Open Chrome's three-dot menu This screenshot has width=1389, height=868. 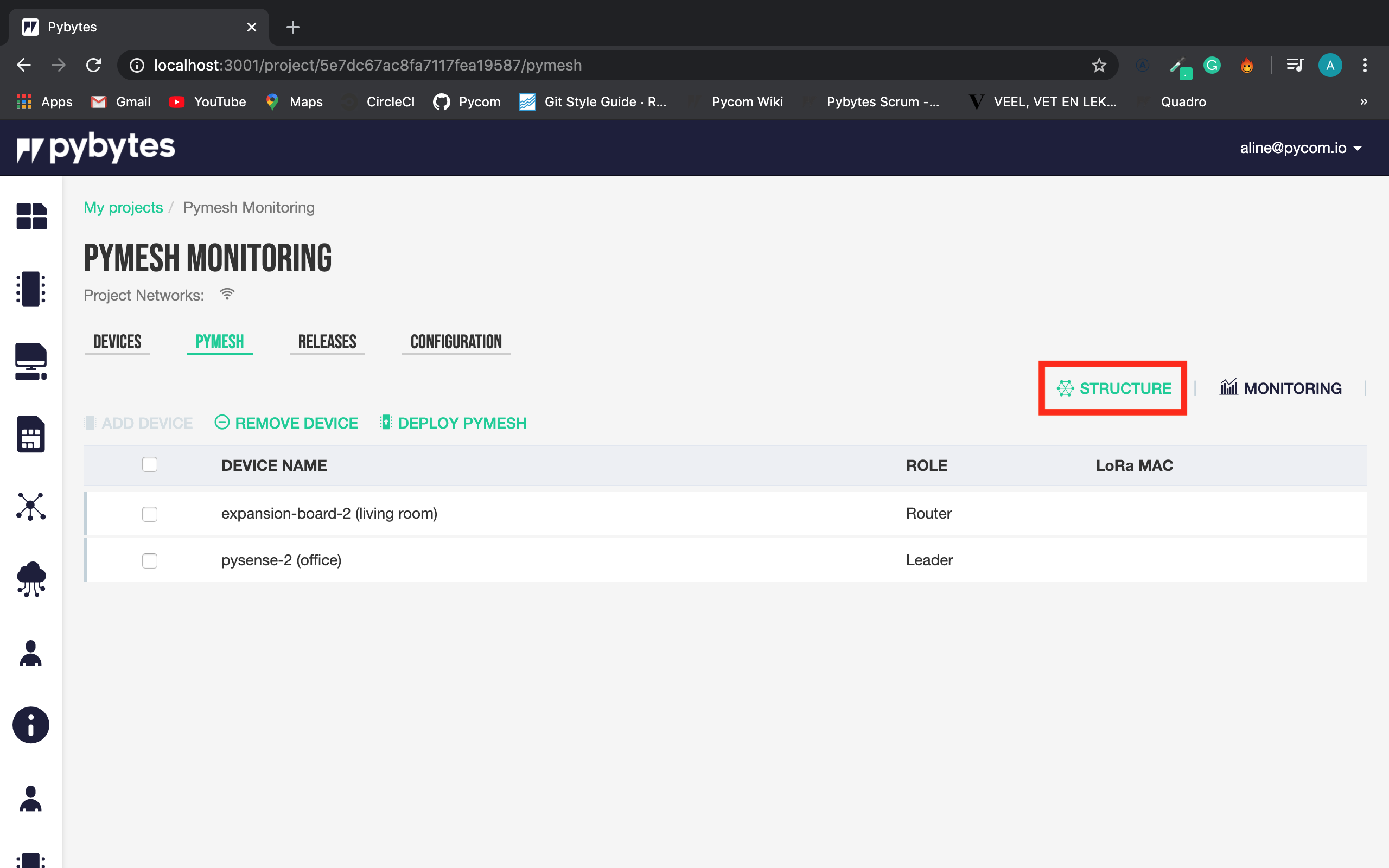(1365, 66)
